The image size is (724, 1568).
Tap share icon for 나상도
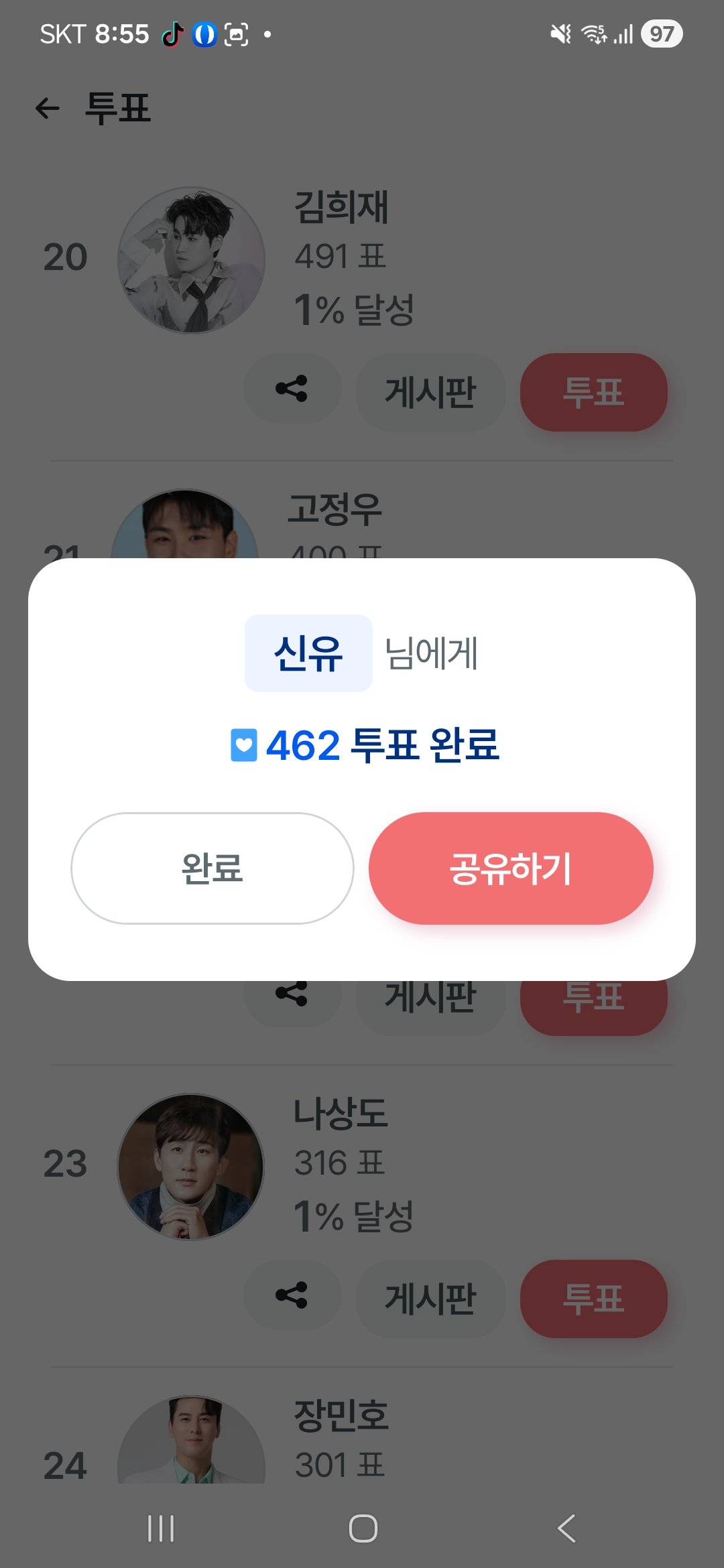click(x=292, y=1295)
